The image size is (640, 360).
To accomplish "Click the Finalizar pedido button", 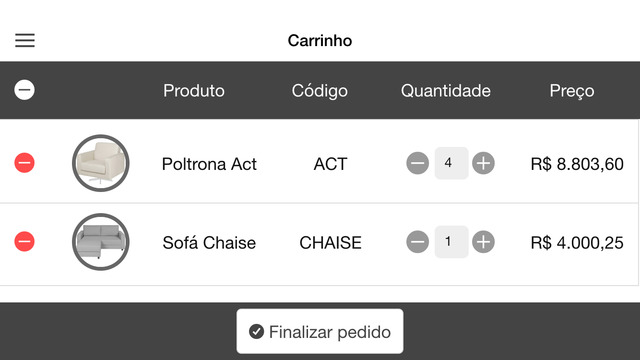I will [x=320, y=331].
